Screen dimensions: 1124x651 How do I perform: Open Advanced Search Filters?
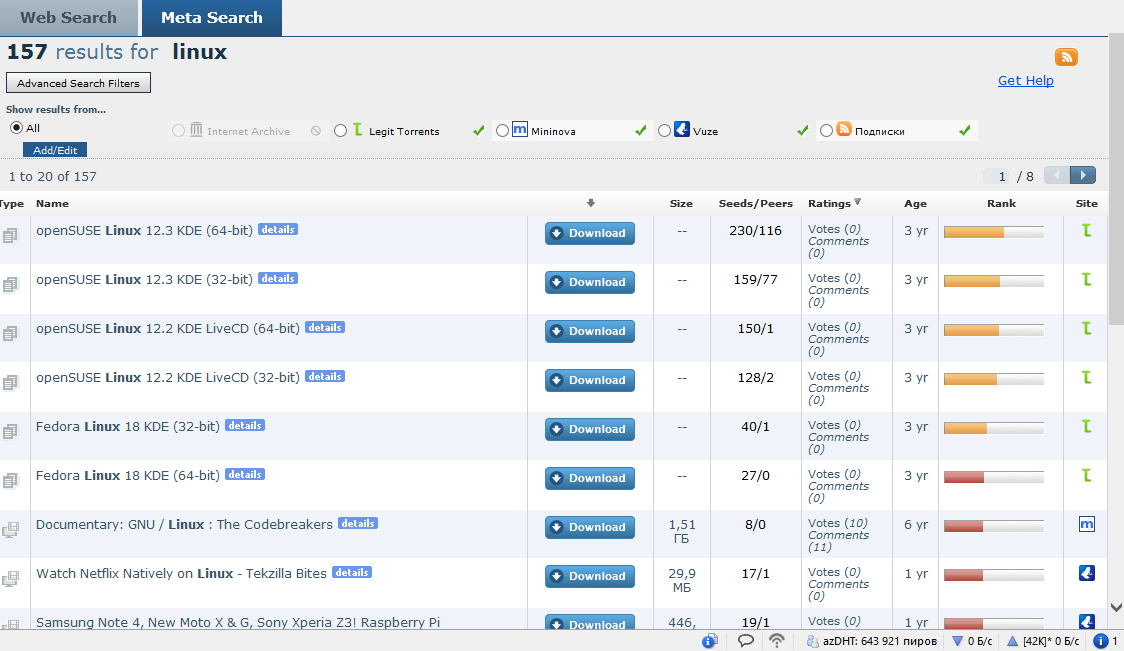tap(78, 83)
